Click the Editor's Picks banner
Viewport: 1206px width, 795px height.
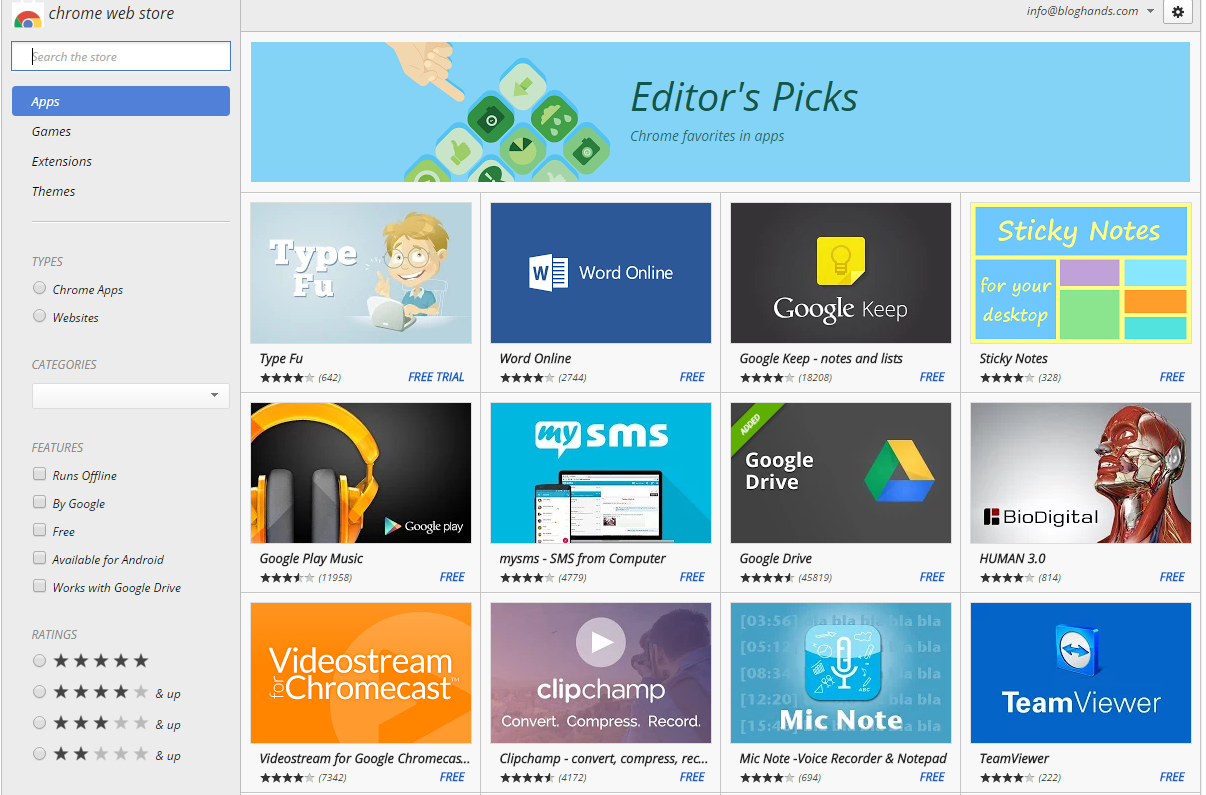tap(720, 112)
